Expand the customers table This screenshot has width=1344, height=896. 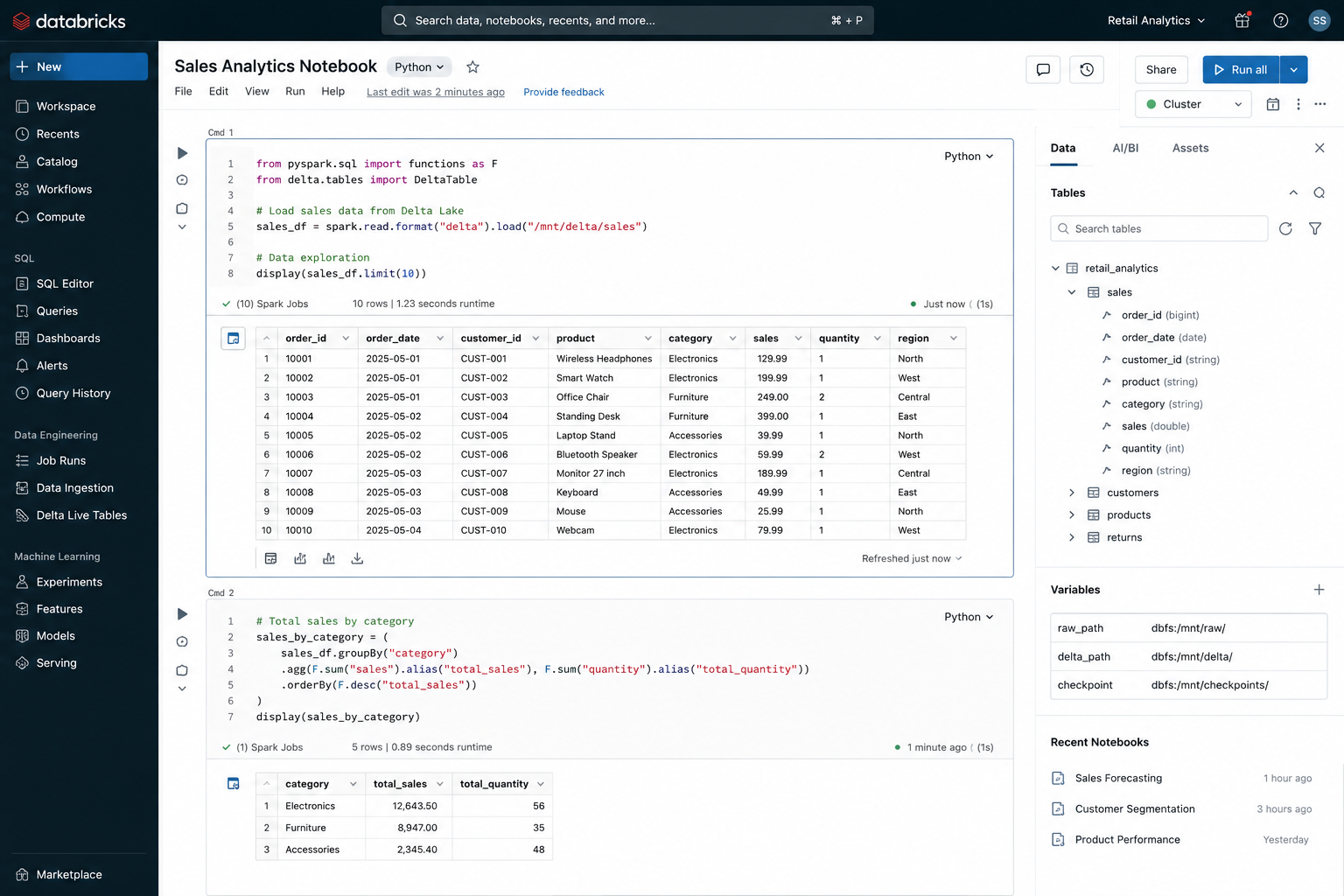point(1072,493)
